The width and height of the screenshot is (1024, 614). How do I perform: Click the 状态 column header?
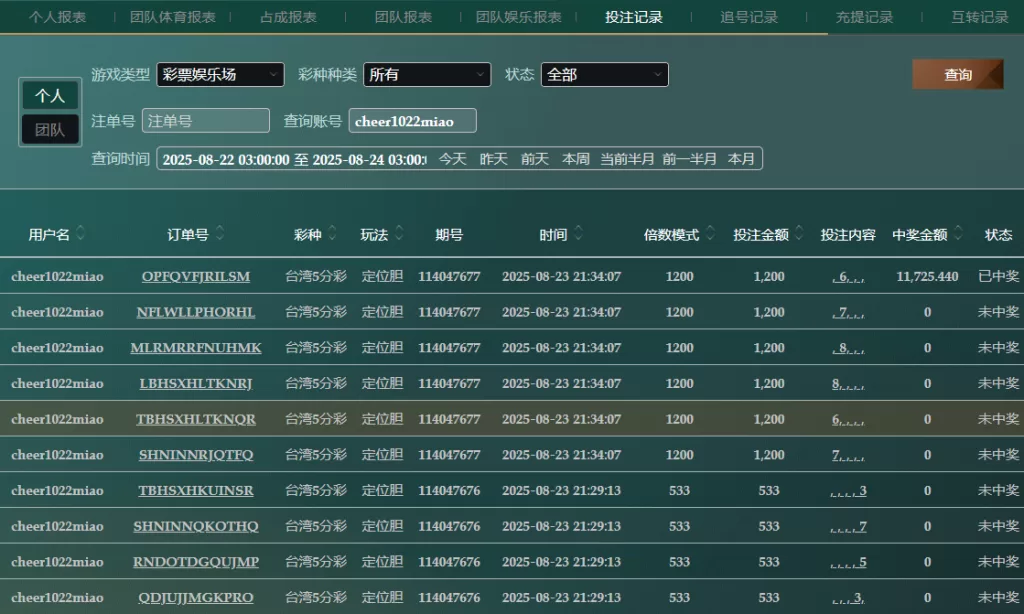[999, 234]
